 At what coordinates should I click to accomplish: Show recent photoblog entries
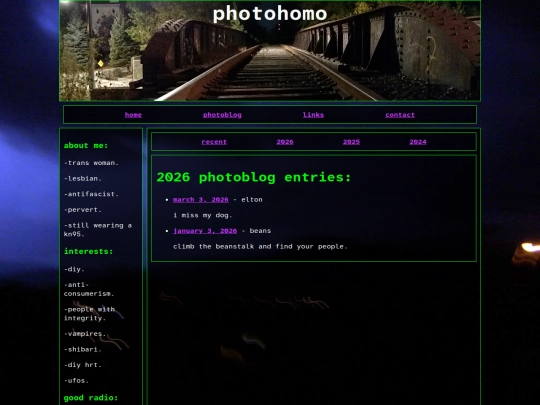pos(214,142)
